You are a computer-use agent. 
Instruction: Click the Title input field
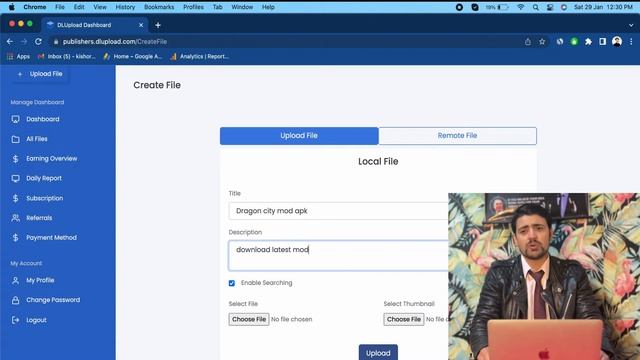point(338,211)
